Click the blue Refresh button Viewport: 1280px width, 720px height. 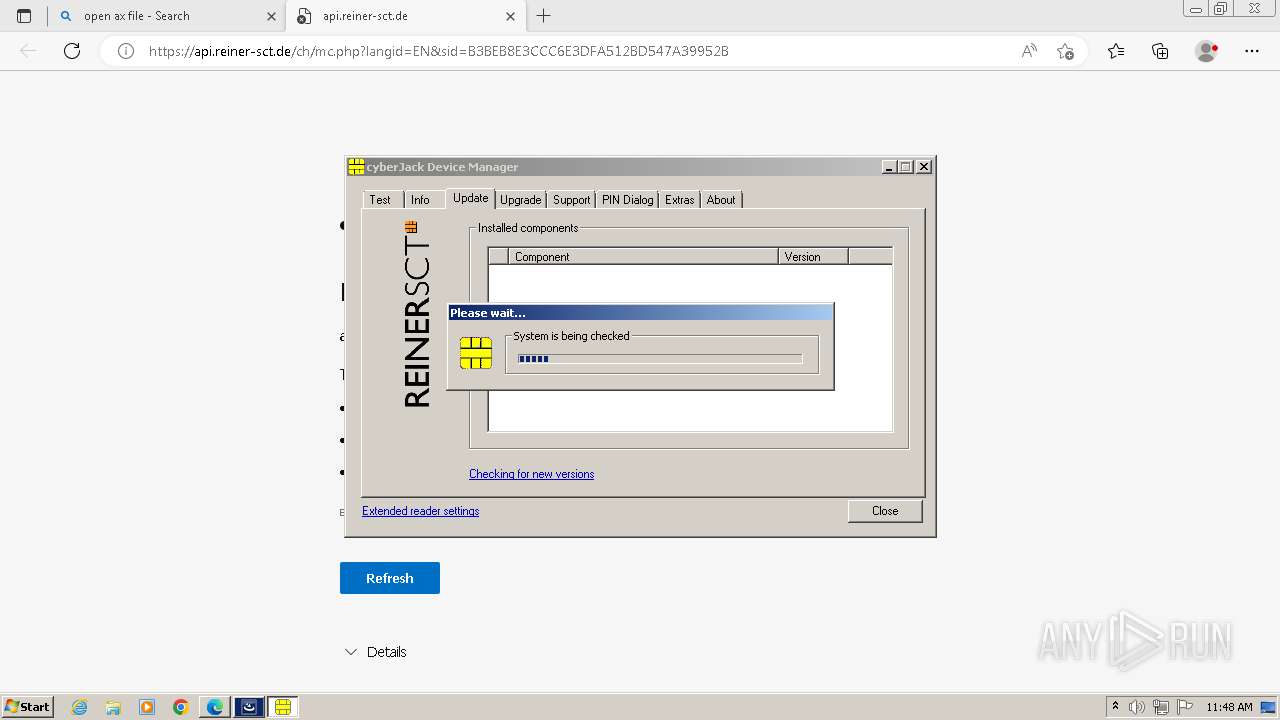coord(390,578)
